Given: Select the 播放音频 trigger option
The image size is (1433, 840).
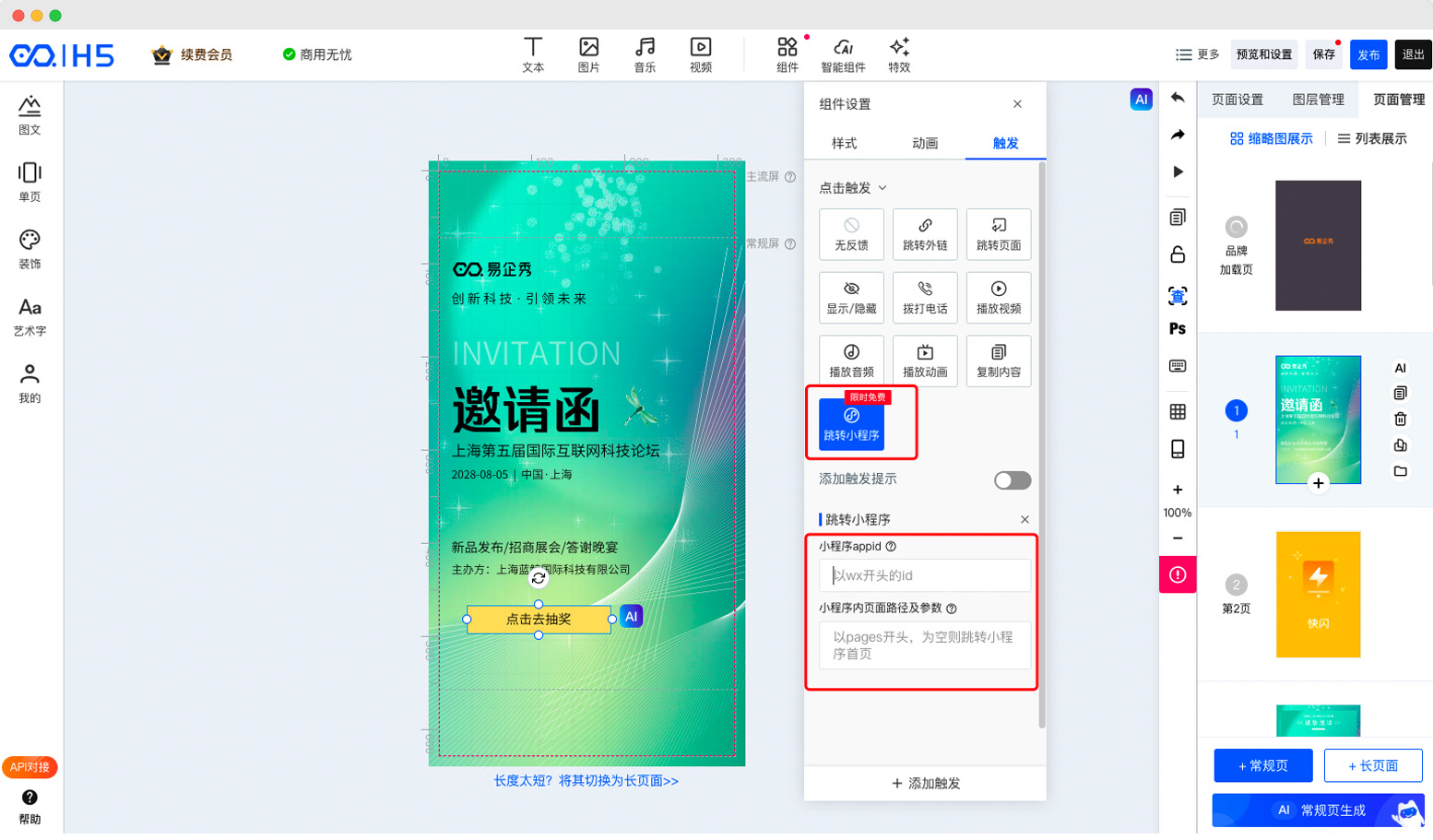Looking at the screenshot, I should 851,361.
